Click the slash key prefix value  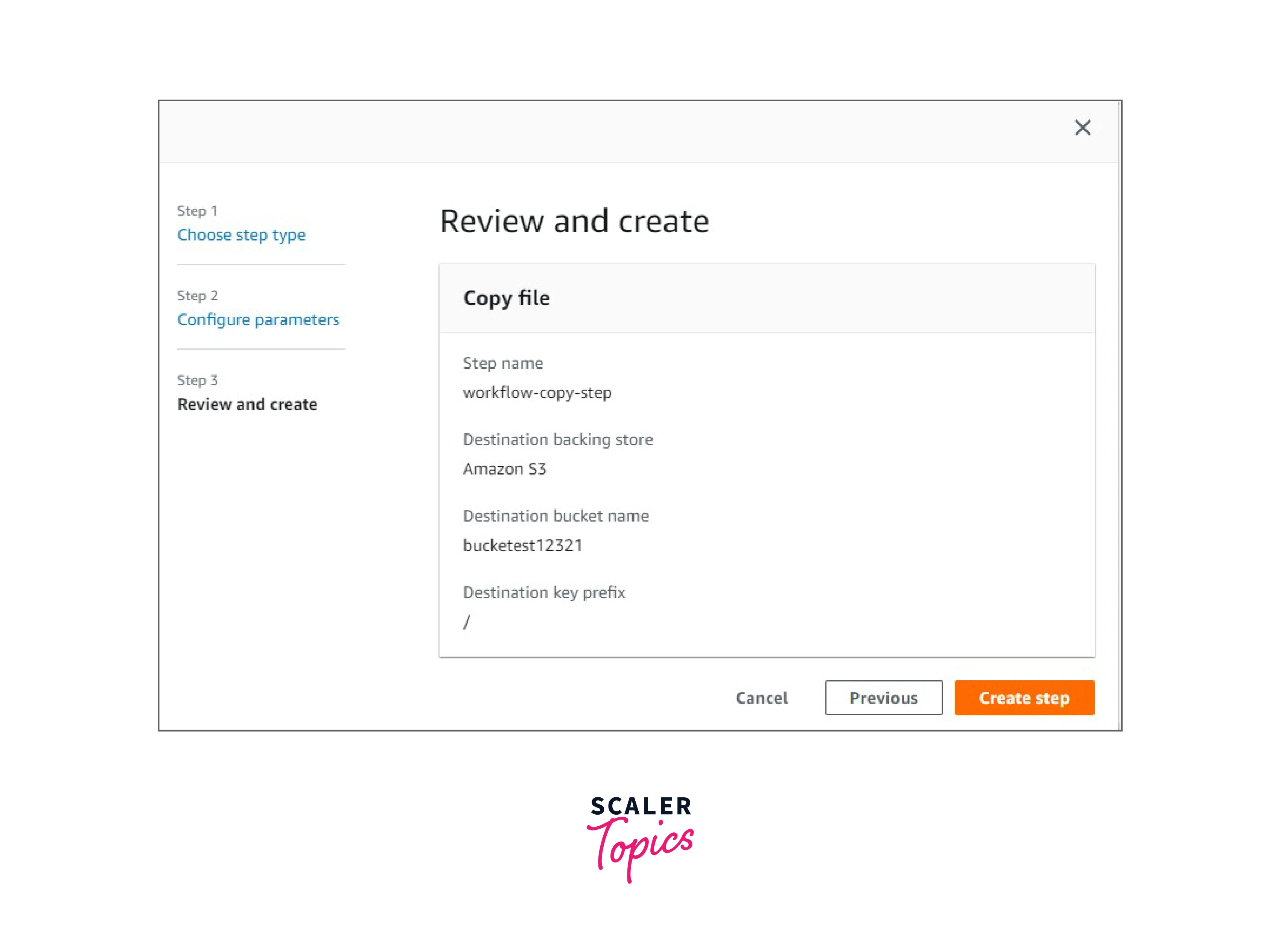coord(466,622)
